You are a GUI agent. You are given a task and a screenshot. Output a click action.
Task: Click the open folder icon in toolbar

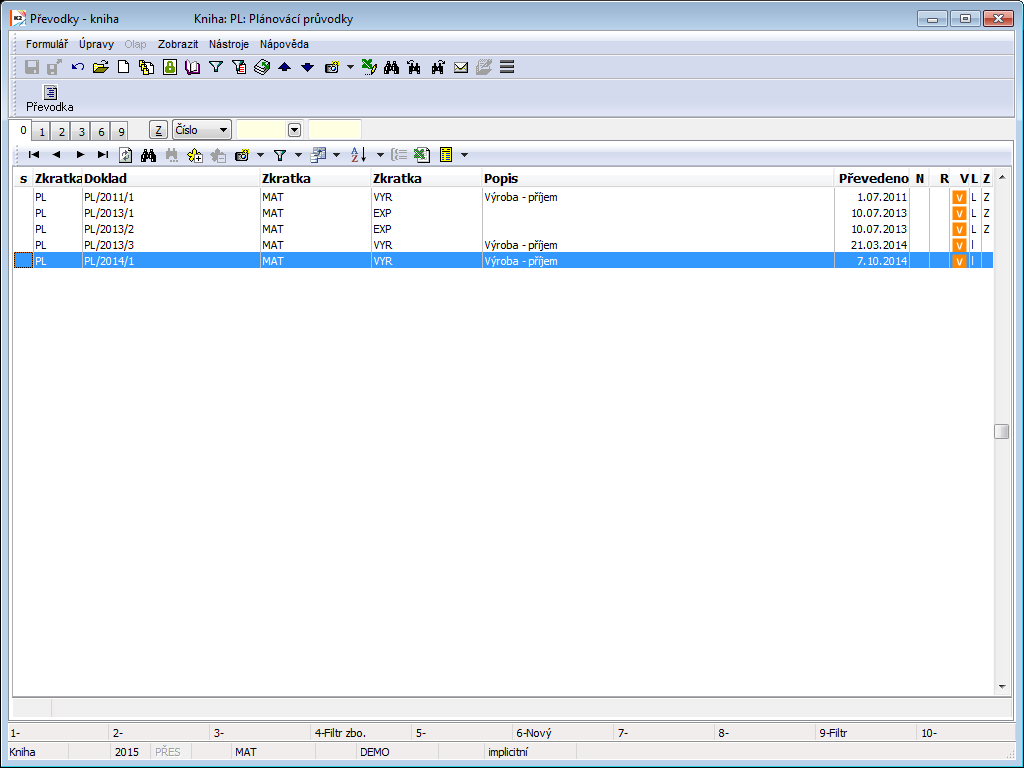click(x=100, y=67)
